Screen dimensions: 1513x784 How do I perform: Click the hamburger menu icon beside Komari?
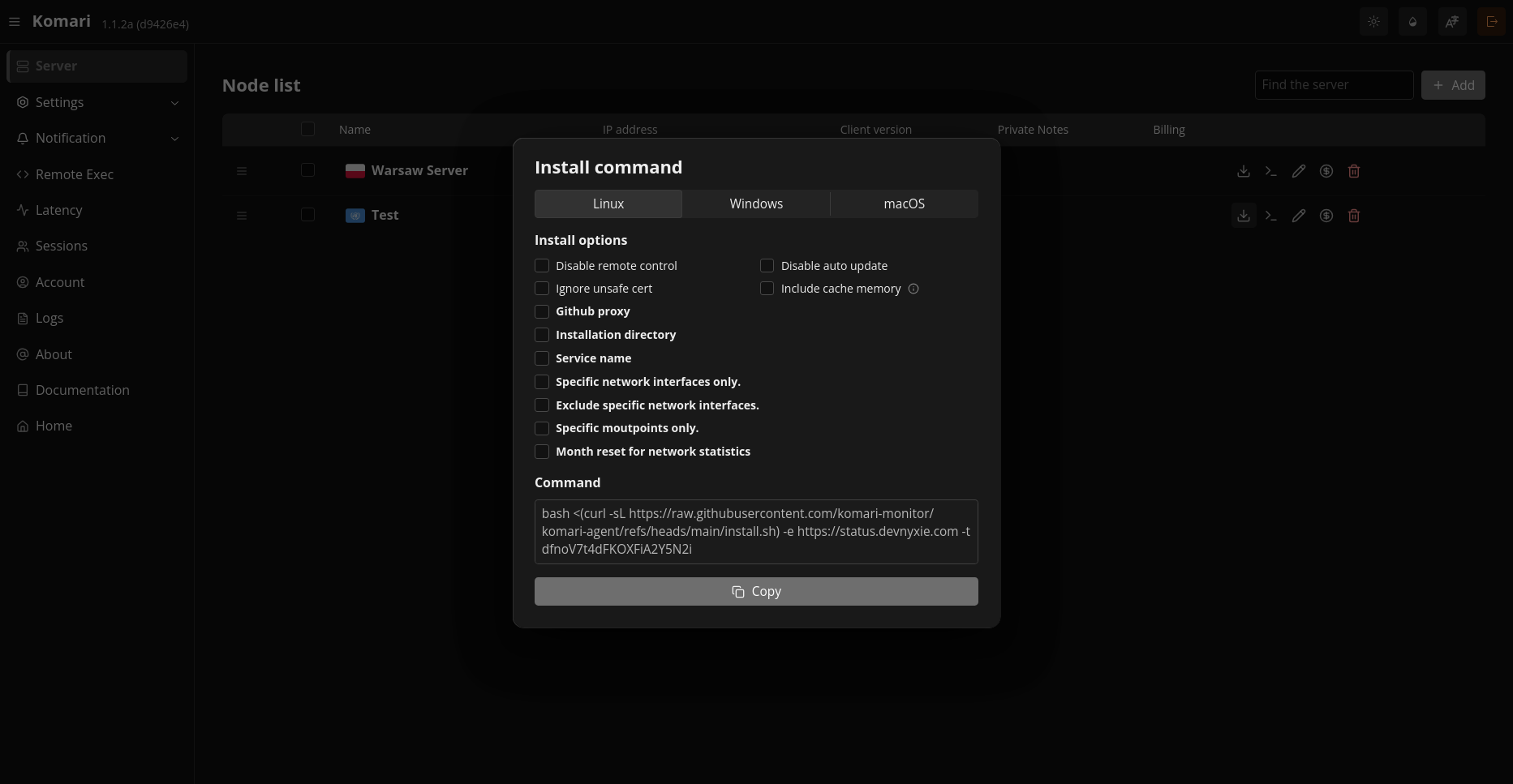click(x=14, y=22)
